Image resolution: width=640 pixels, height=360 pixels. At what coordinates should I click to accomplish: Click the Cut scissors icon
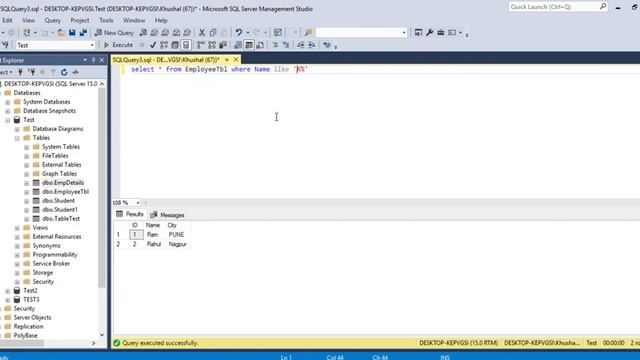pyautogui.click(x=202, y=33)
